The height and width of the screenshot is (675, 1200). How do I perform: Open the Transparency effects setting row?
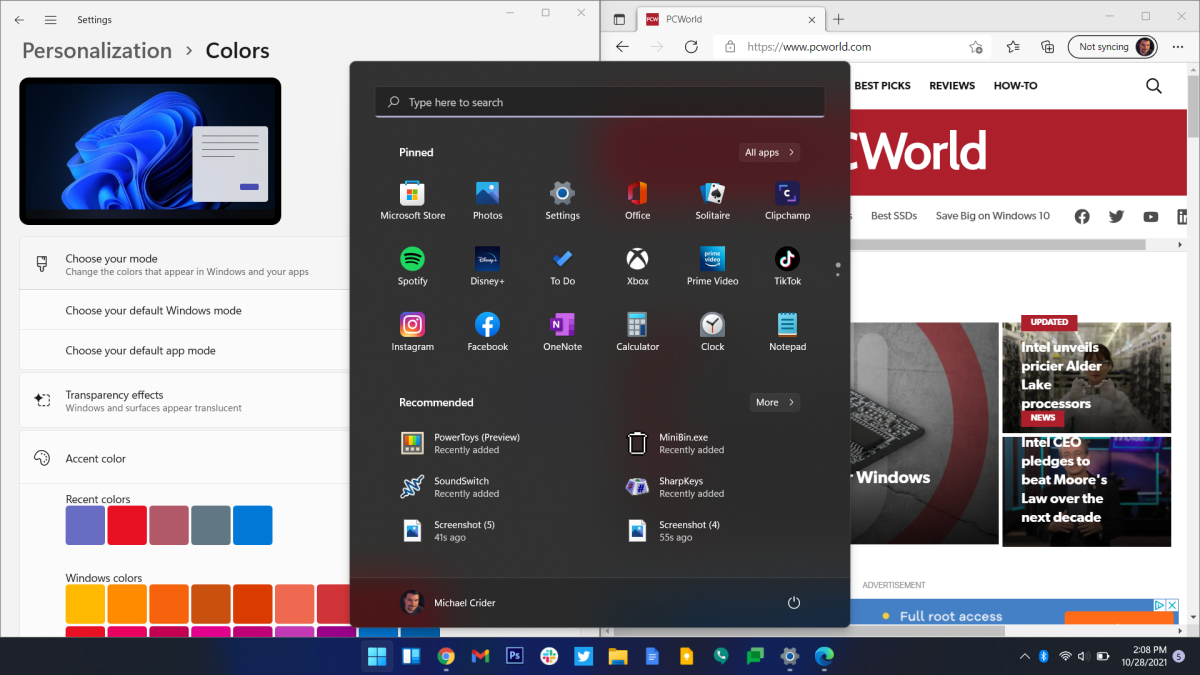coord(184,400)
